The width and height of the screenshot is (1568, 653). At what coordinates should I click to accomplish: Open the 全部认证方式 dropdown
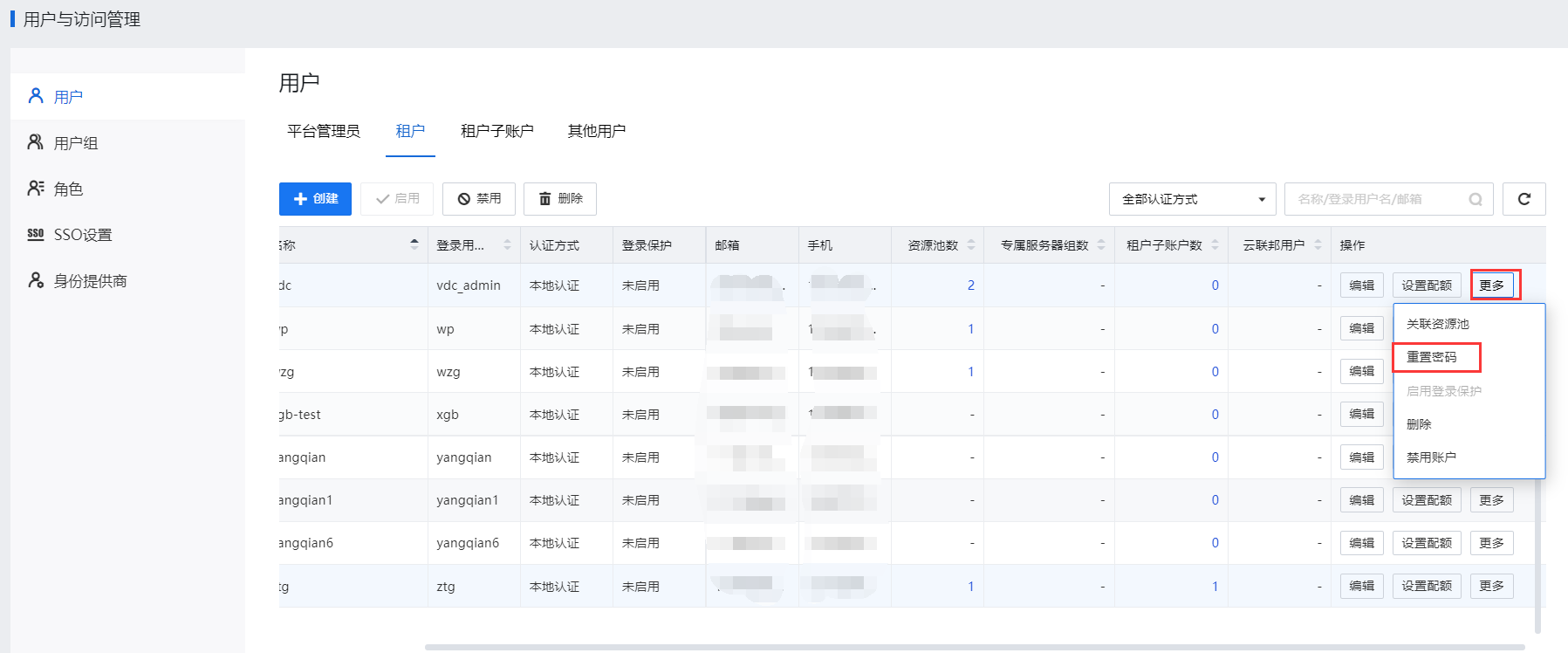(1192, 199)
